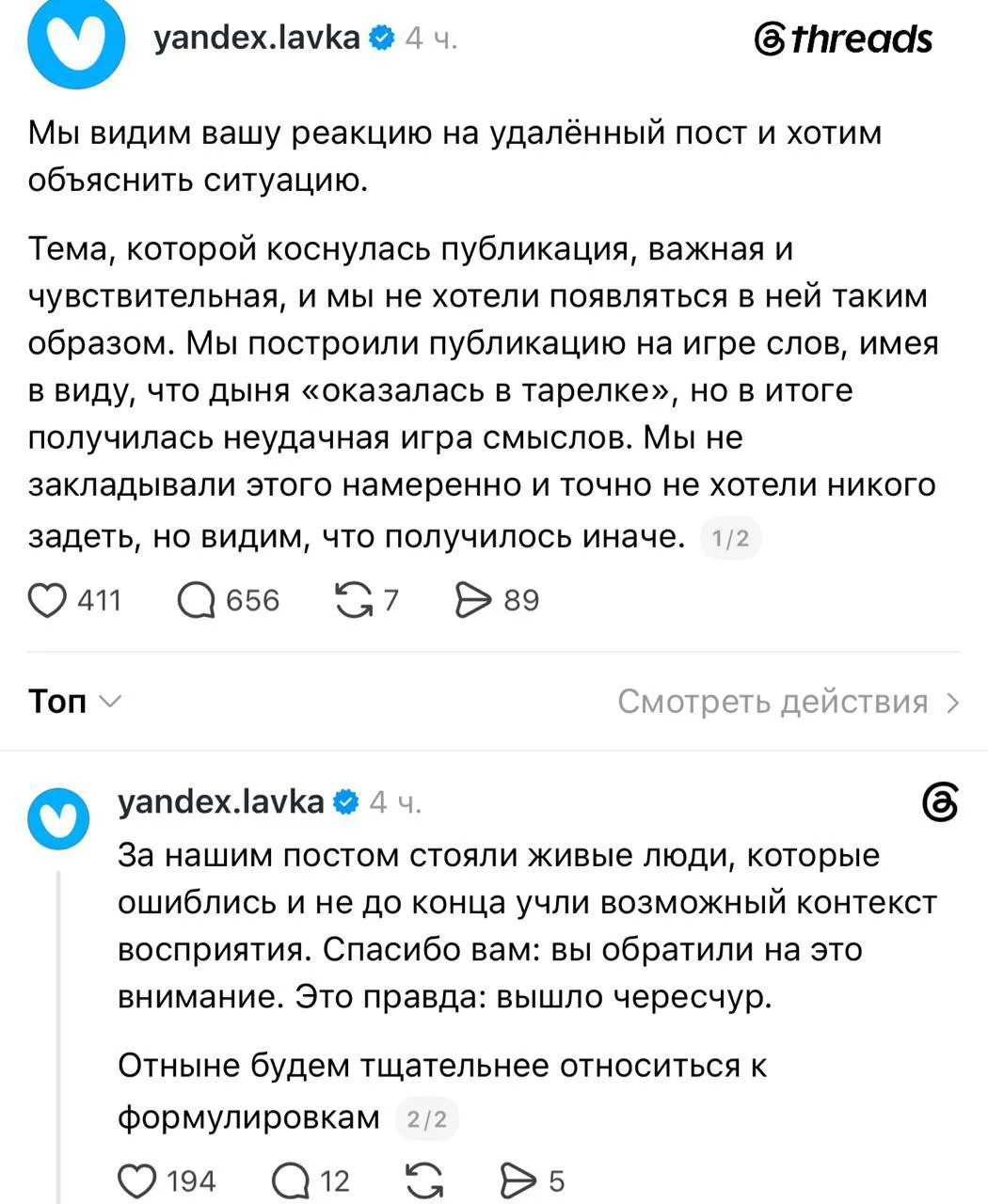Click the chevron next to Смотреть действия

coord(952,702)
